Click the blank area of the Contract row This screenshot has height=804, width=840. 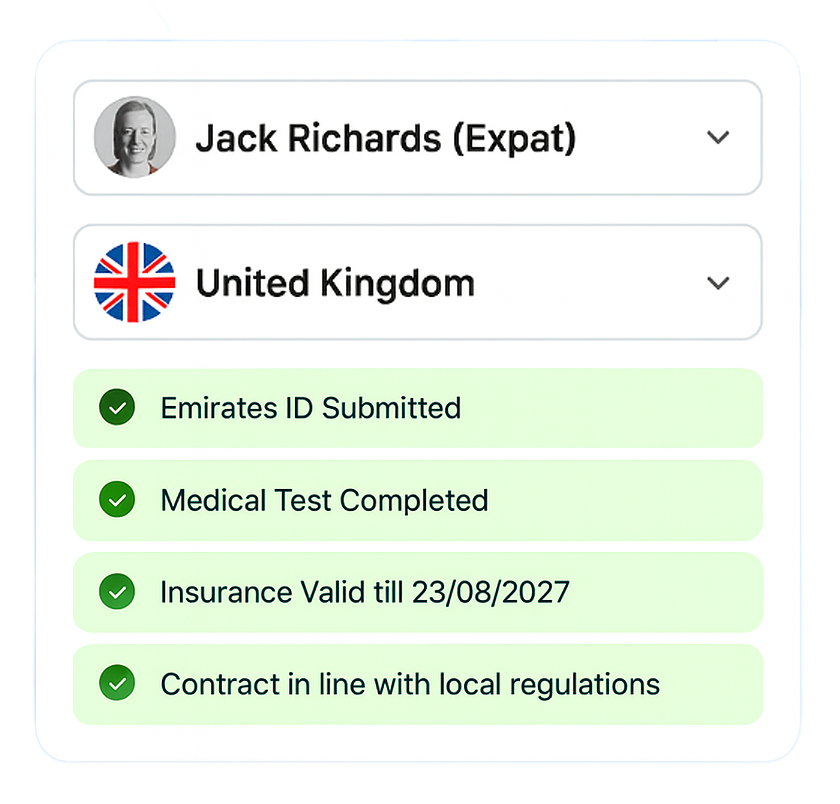710,684
